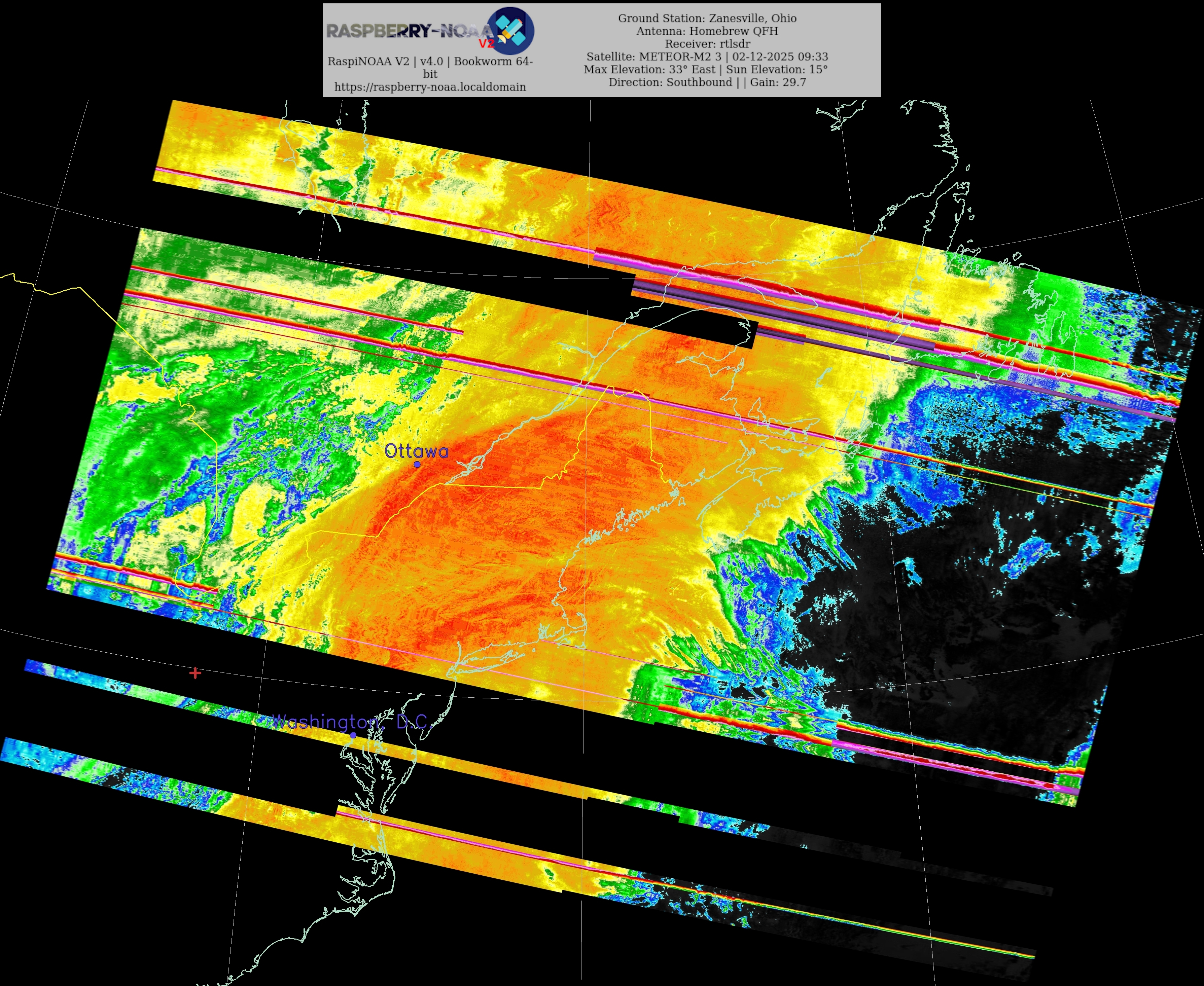
Task: Click the round satellite logo icon
Action: pos(511,31)
